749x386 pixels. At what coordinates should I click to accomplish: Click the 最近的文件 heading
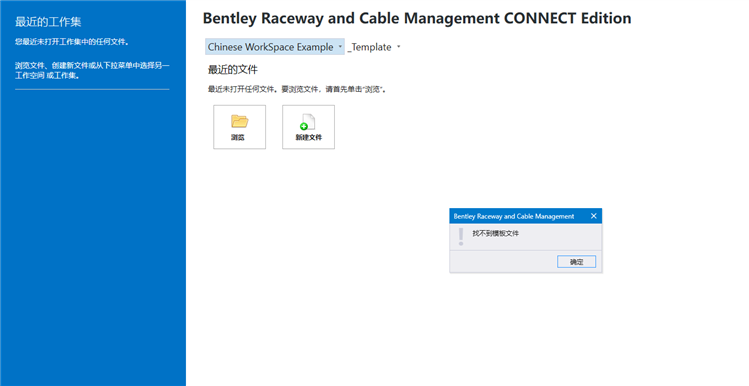tap(233, 70)
